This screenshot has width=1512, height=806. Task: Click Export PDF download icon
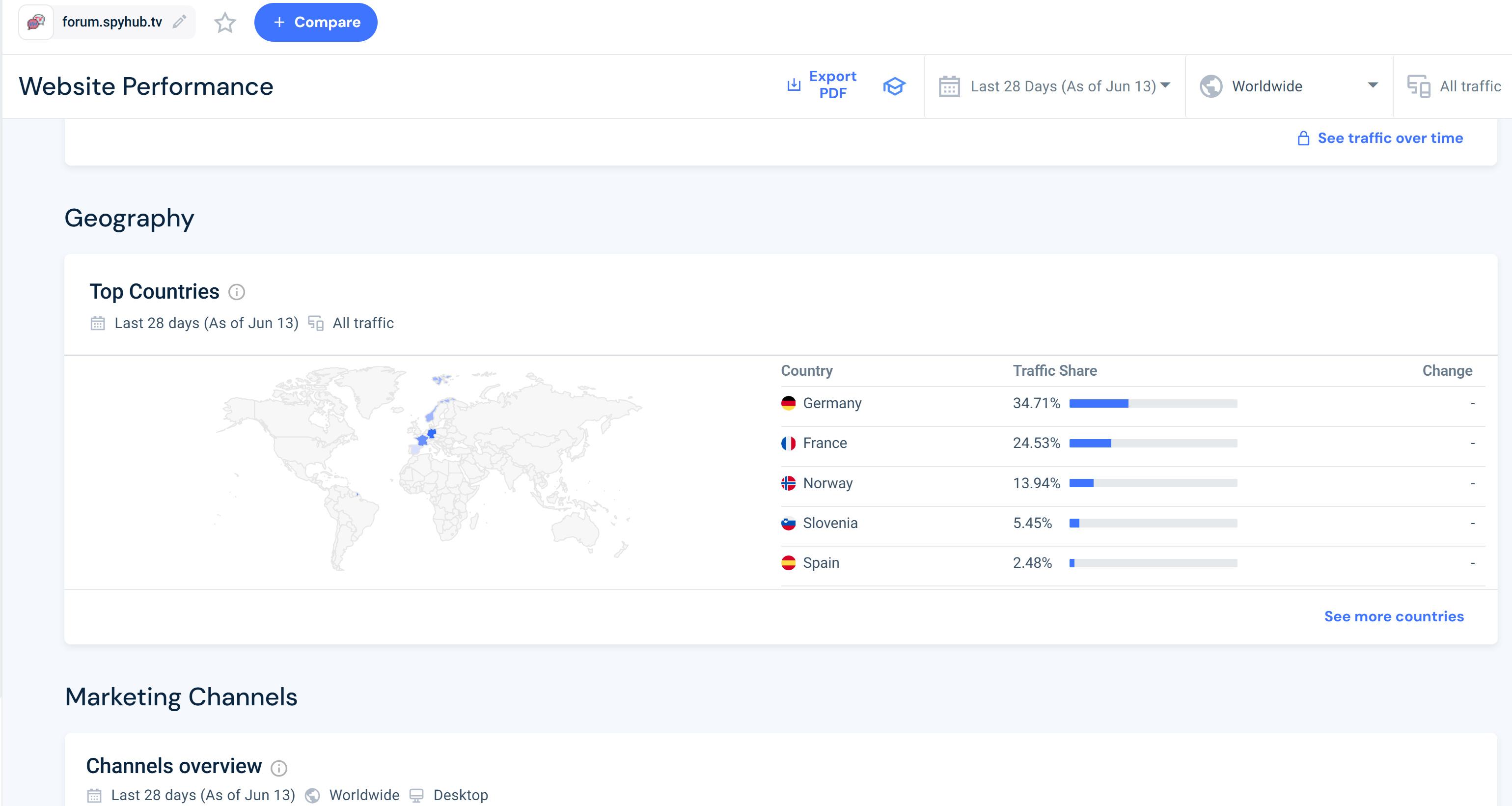tap(794, 85)
